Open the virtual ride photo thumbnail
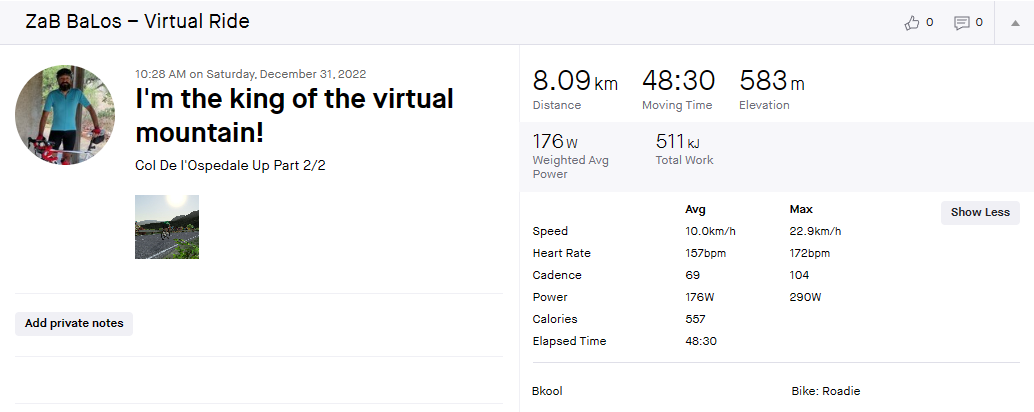 click(x=167, y=227)
